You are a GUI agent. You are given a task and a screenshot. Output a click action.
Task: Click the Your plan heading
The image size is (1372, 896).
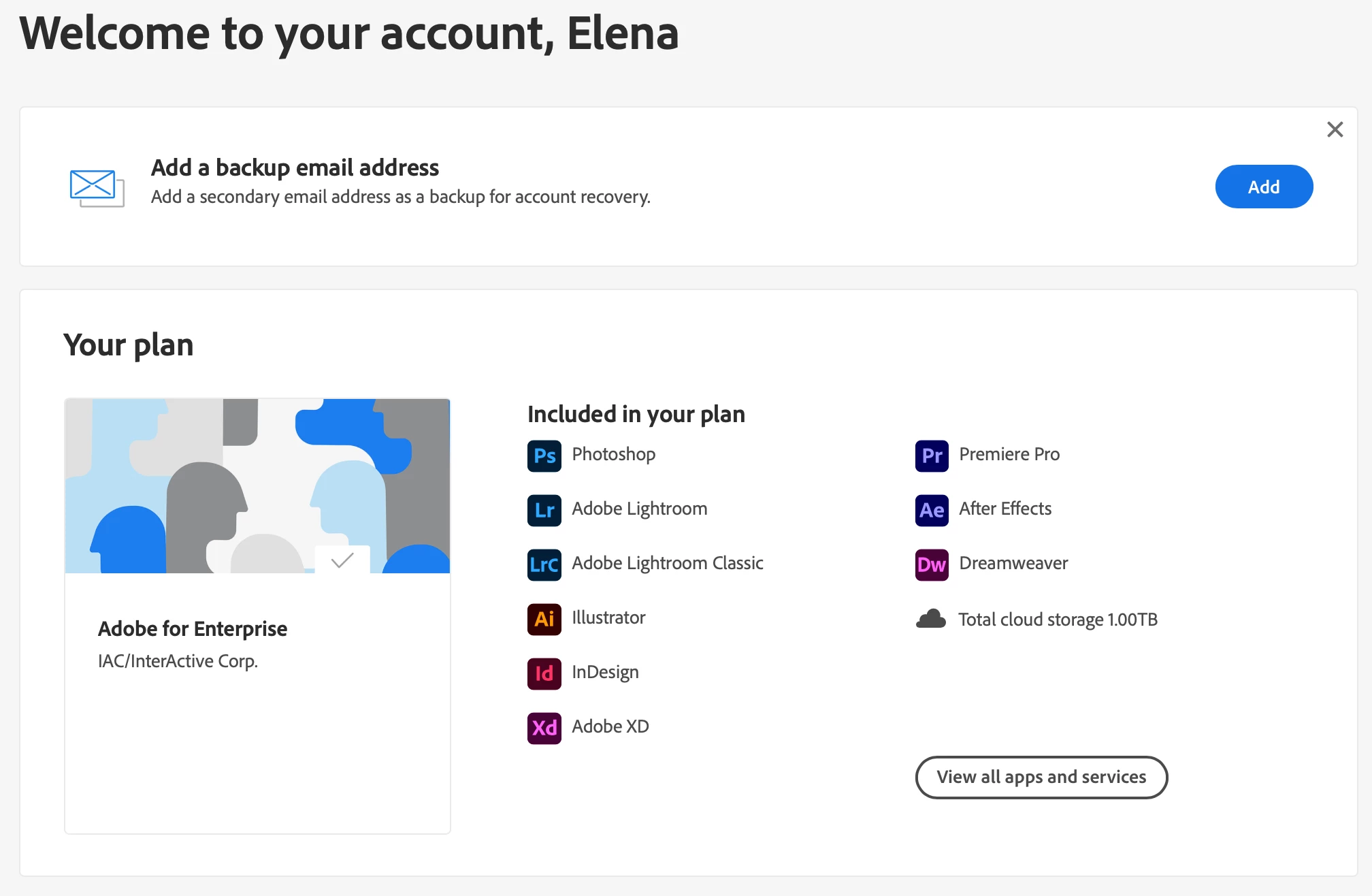[129, 345]
